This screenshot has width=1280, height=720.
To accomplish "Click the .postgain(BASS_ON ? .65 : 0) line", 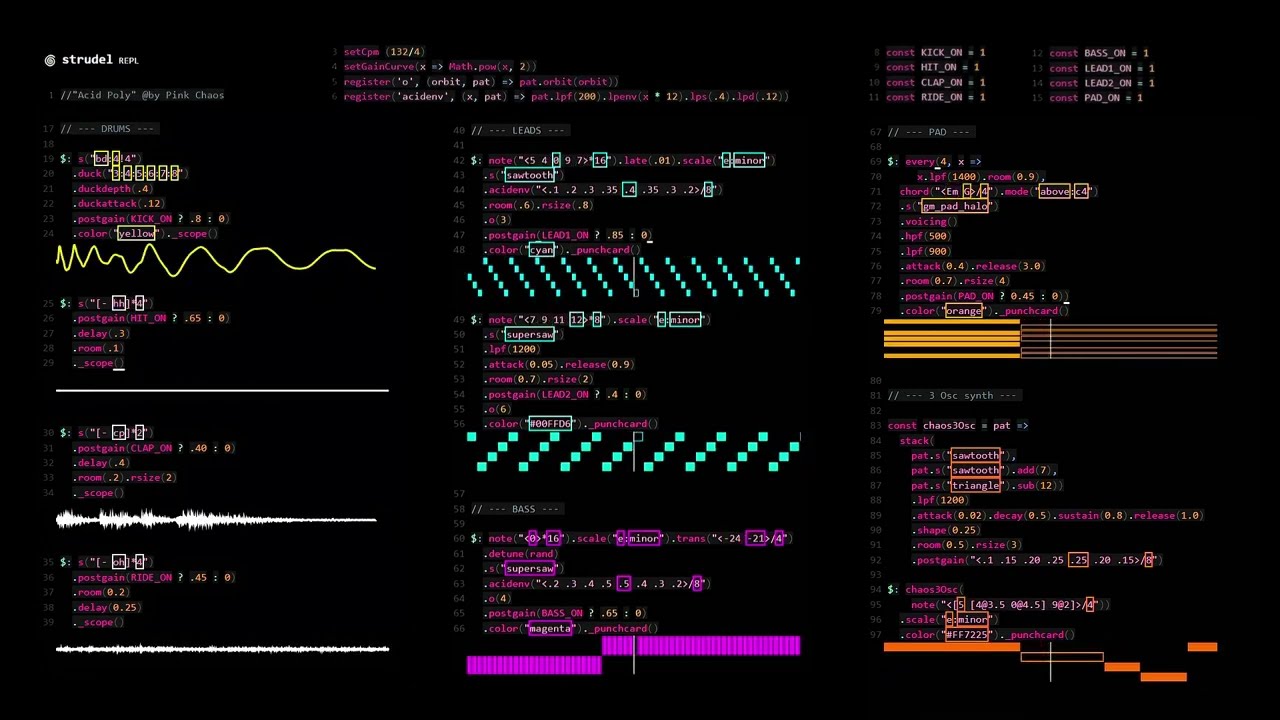I will (x=565, y=613).
